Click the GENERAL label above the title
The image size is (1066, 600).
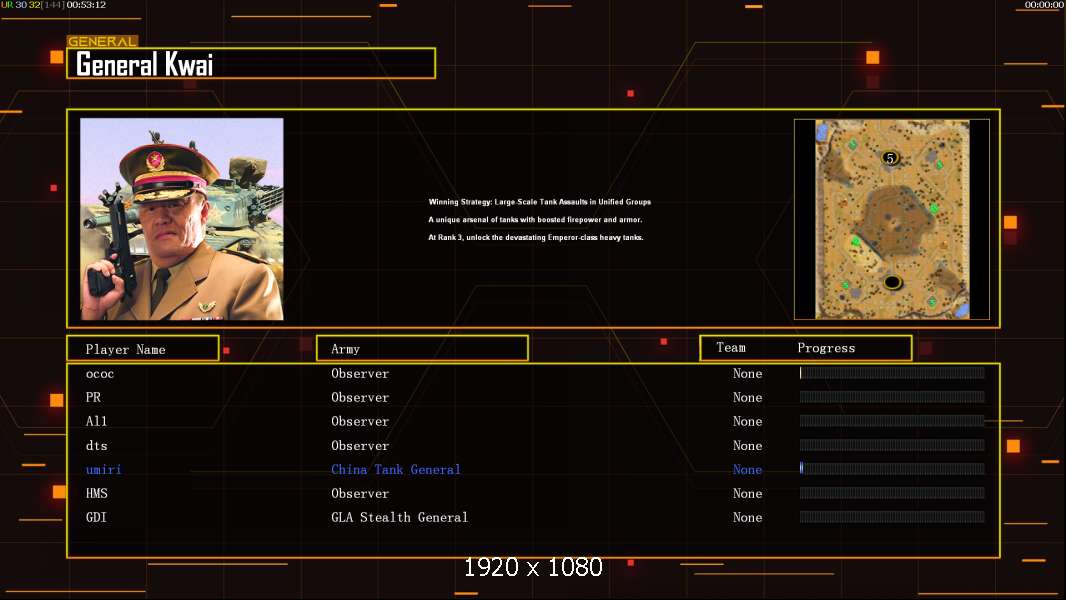click(103, 41)
